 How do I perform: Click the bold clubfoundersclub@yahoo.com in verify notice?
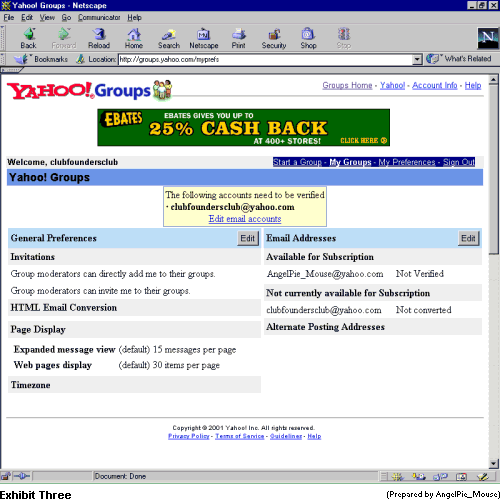232,207
